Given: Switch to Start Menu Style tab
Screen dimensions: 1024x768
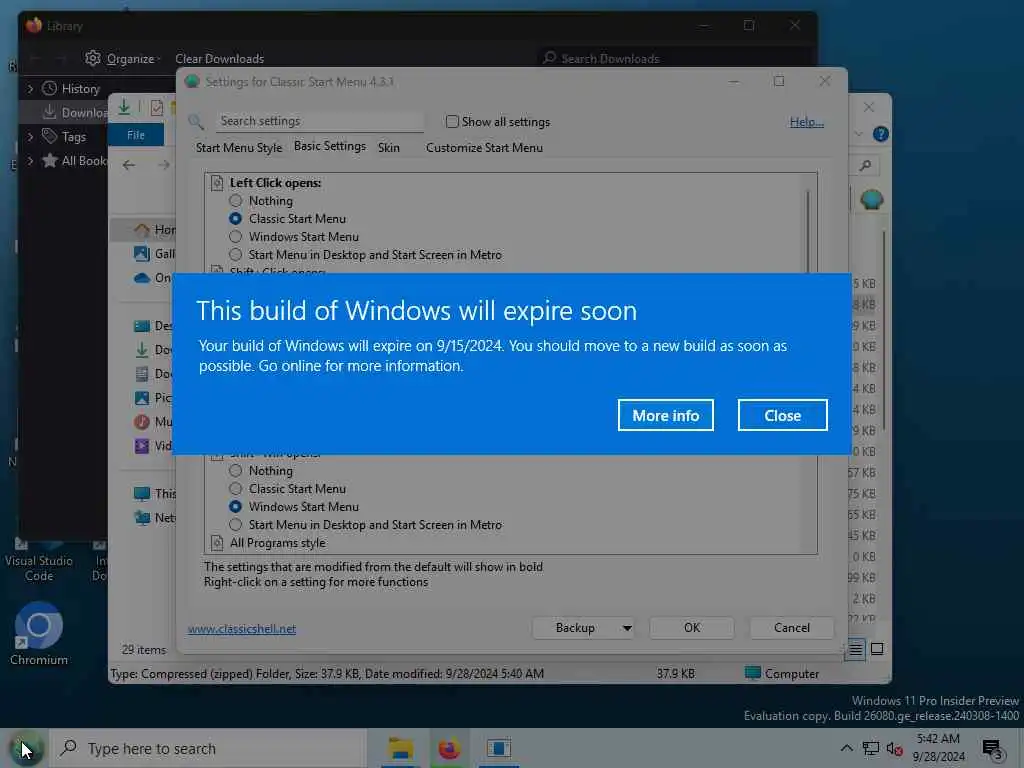Looking at the screenshot, I should point(239,148).
